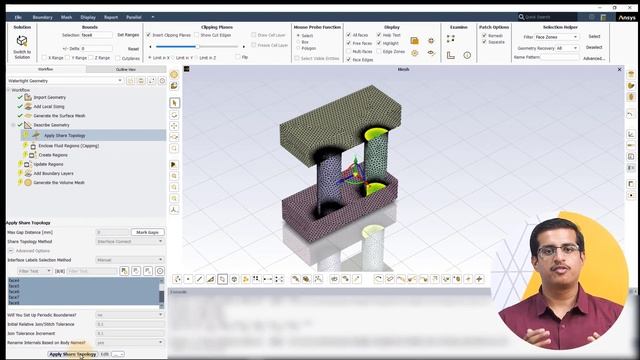Click the Generate the Volume Mesh task icon
Screen dimensions: 640x360
[28, 182]
